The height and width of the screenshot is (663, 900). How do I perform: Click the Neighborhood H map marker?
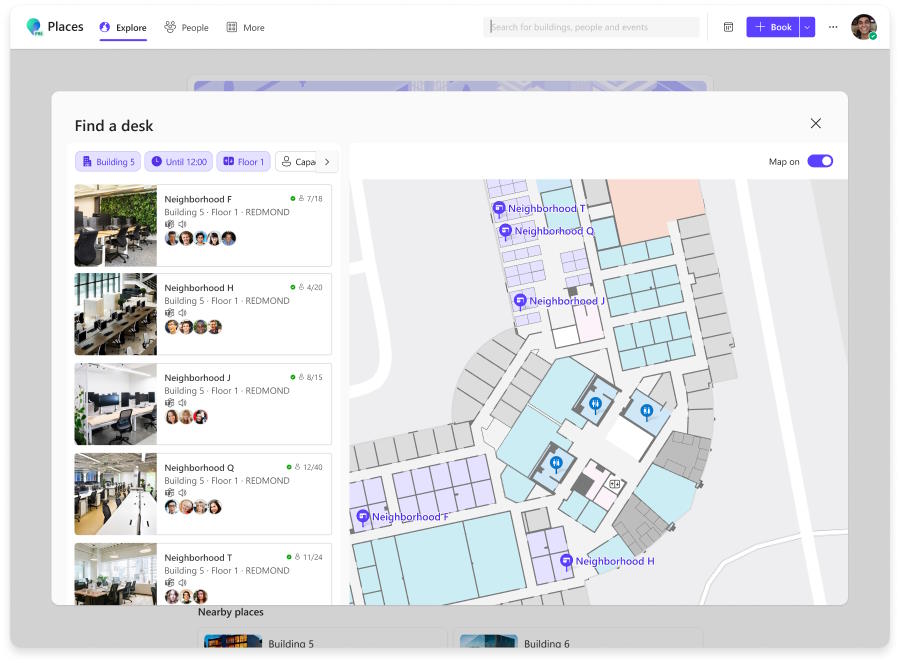tap(566, 561)
